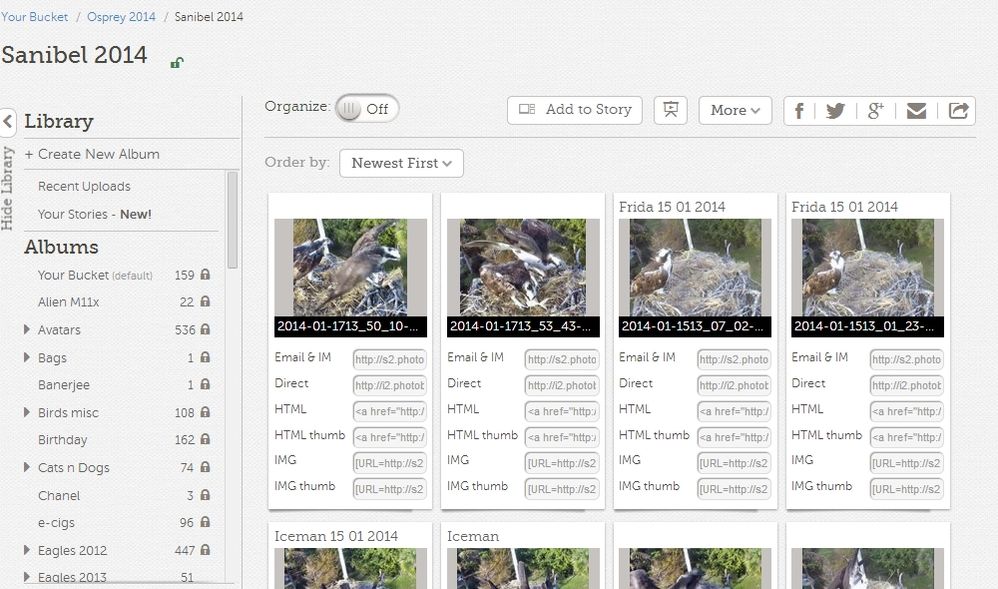Expand the Eagles 2013 album tree
The width and height of the screenshot is (998, 589).
pyautogui.click(x=27, y=577)
